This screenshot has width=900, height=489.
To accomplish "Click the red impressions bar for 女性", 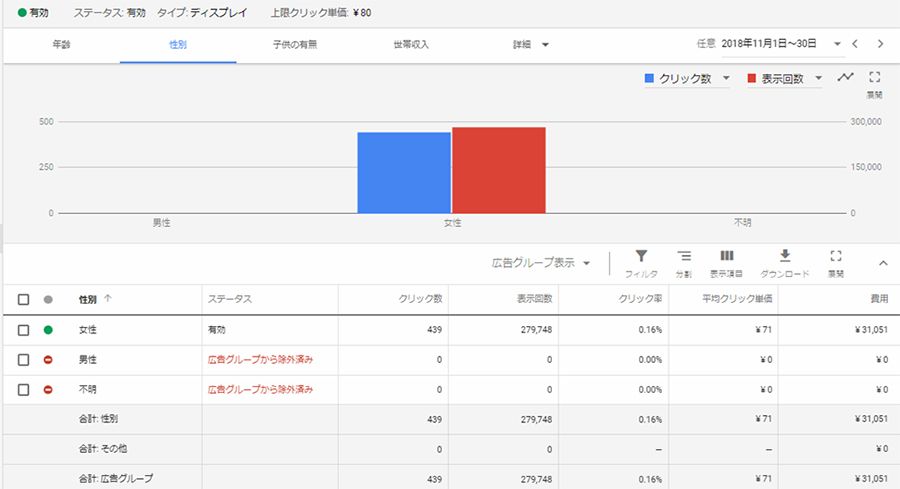I will click(499, 170).
